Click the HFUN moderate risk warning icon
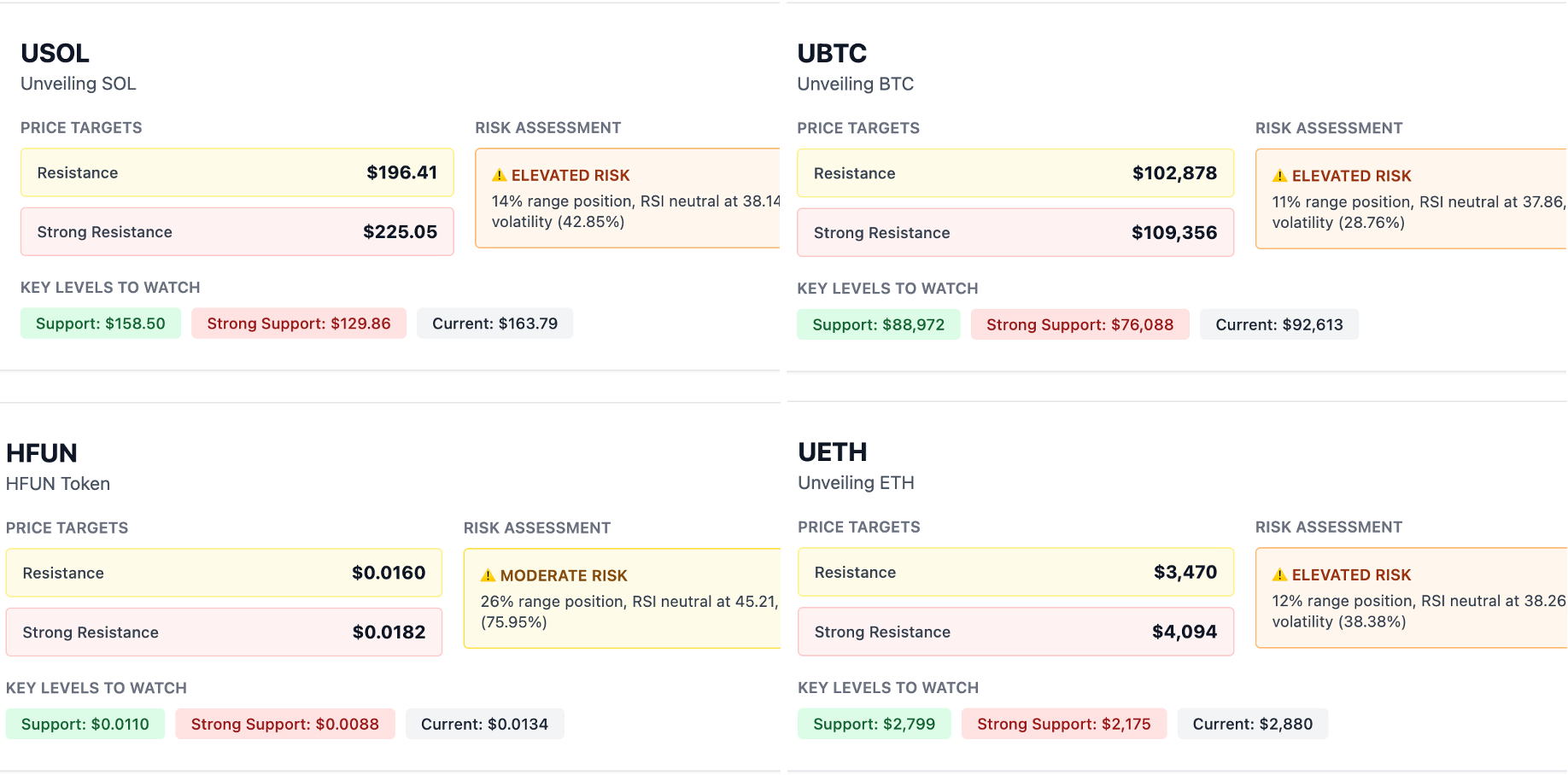This screenshot has height=775, width=1568. tap(489, 575)
